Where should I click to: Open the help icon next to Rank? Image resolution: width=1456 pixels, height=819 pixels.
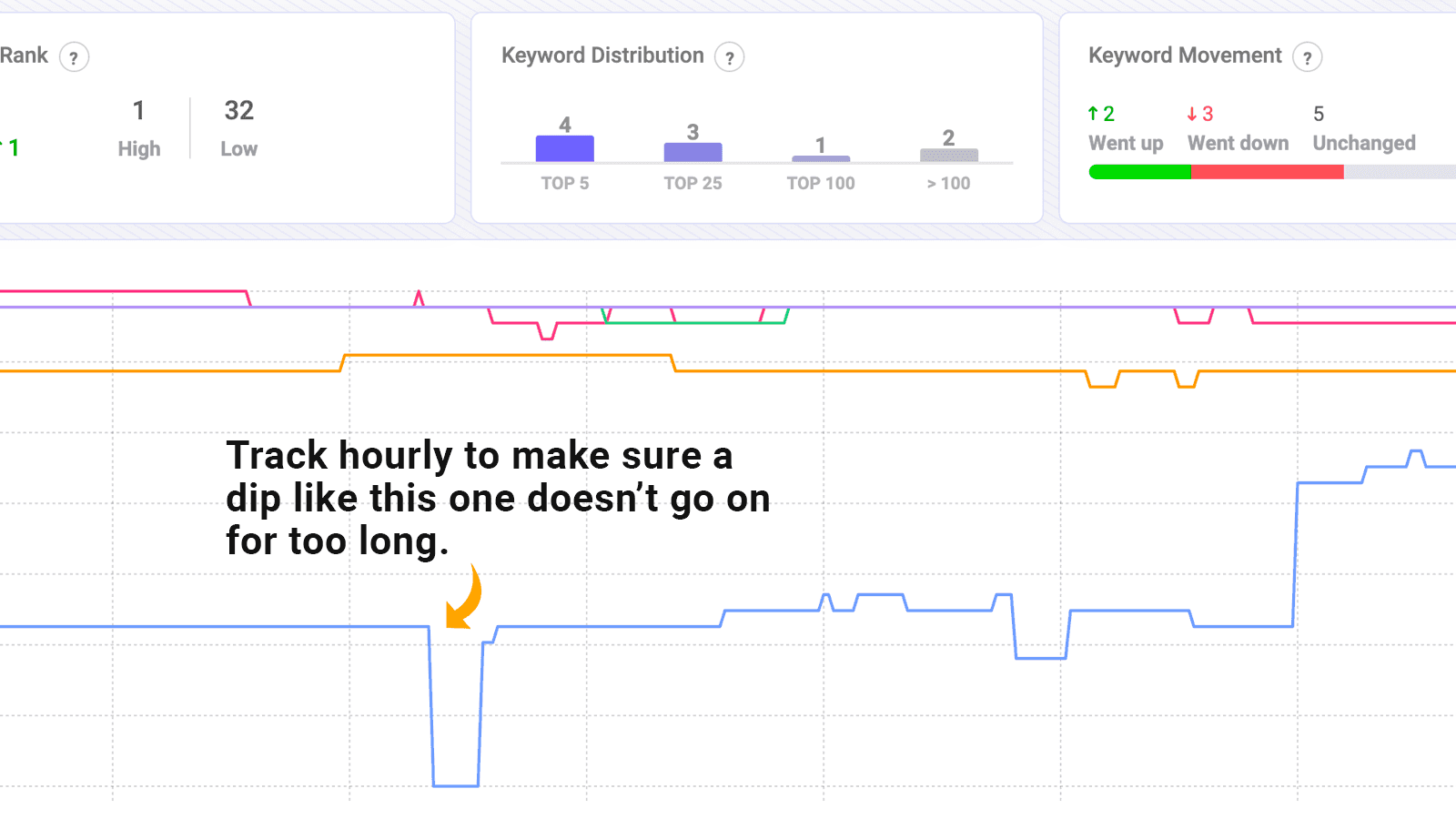click(74, 57)
